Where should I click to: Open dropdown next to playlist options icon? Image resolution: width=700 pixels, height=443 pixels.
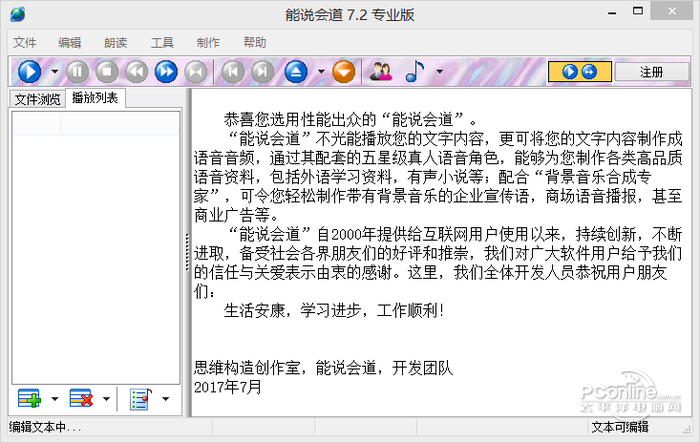coord(166,398)
